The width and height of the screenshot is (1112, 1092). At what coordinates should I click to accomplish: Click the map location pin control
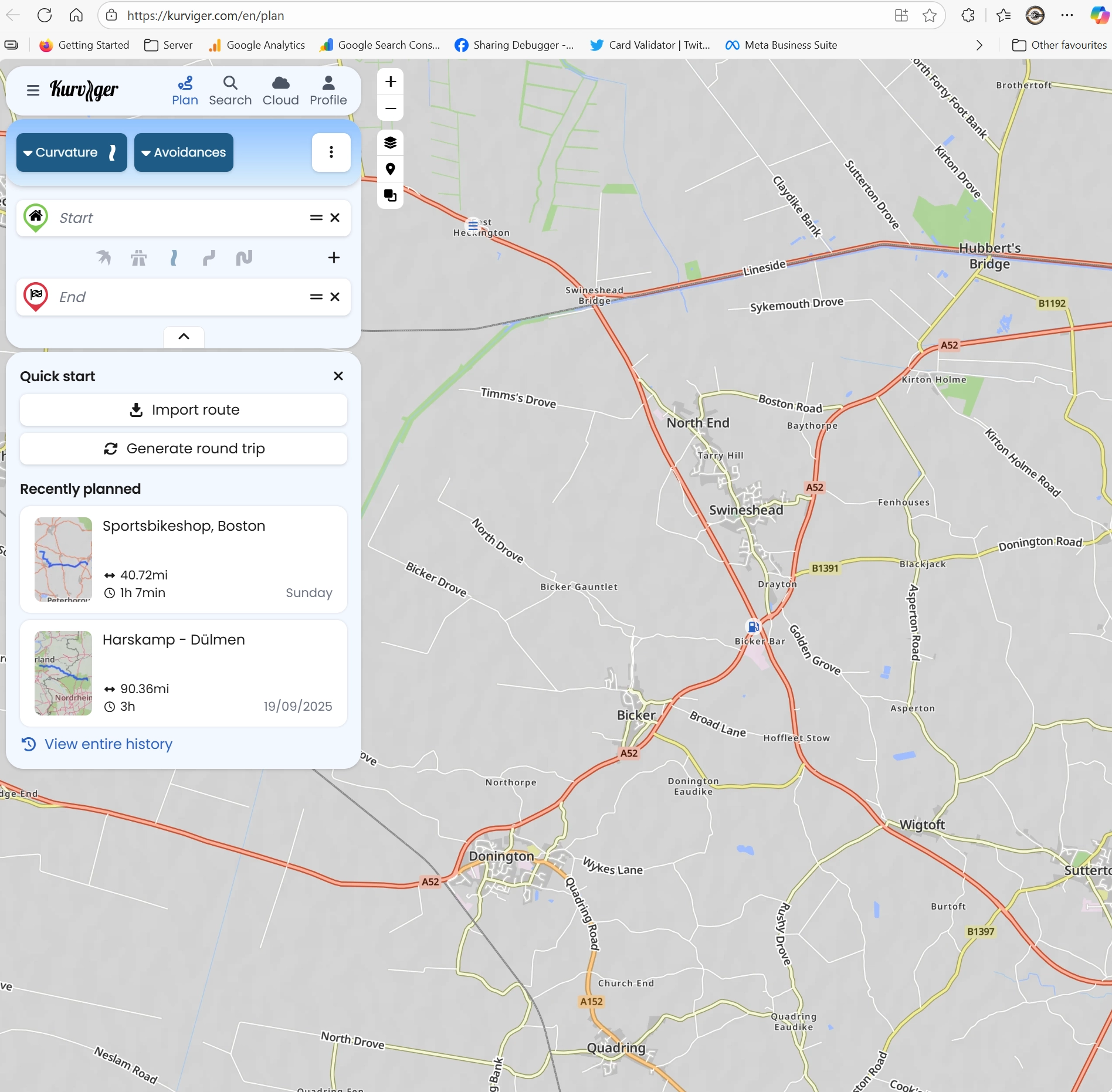(391, 169)
